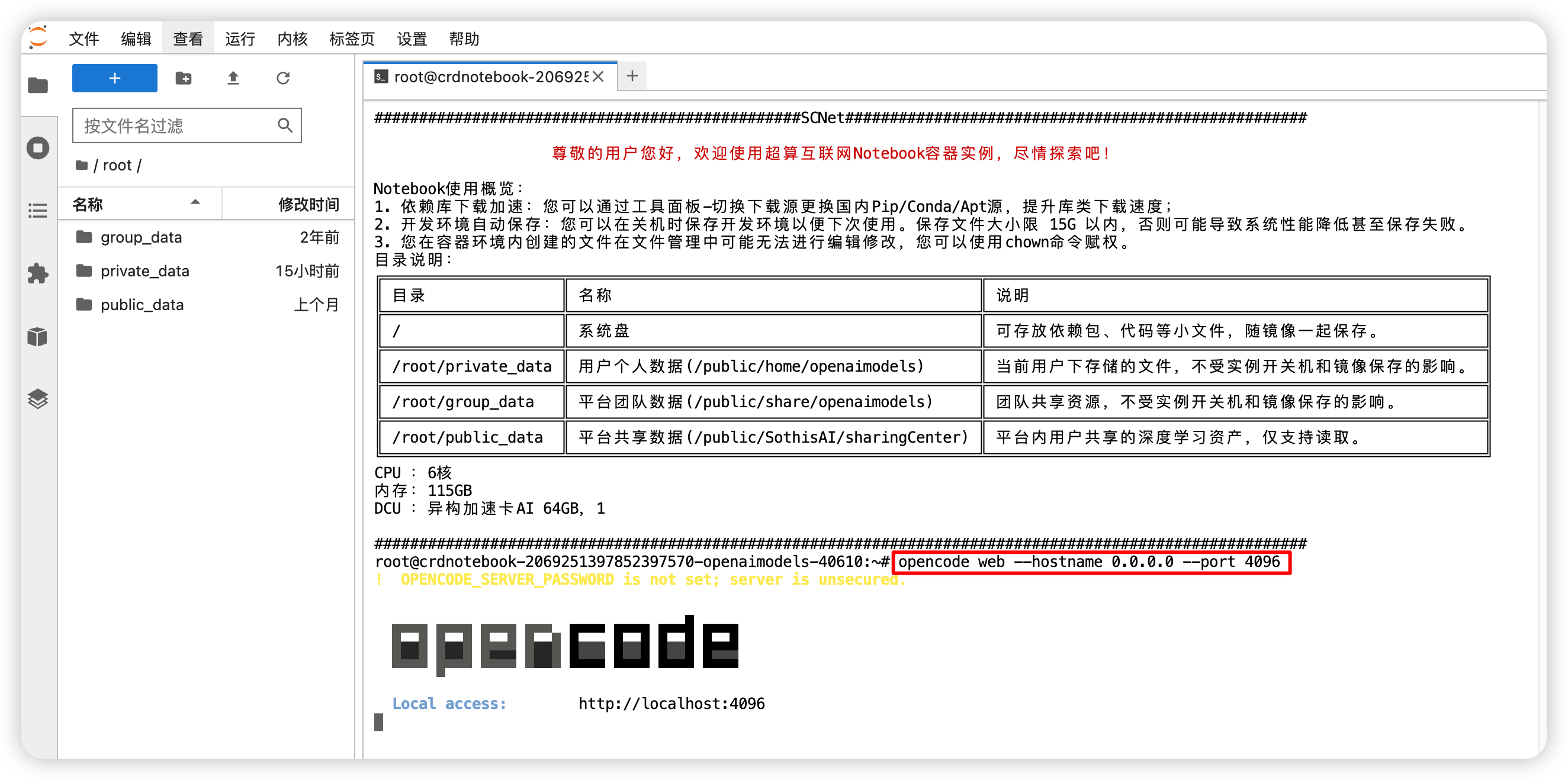1568x780 pixels.
Task: Open the 内核 menu
Action: click(x=292, y=39)
